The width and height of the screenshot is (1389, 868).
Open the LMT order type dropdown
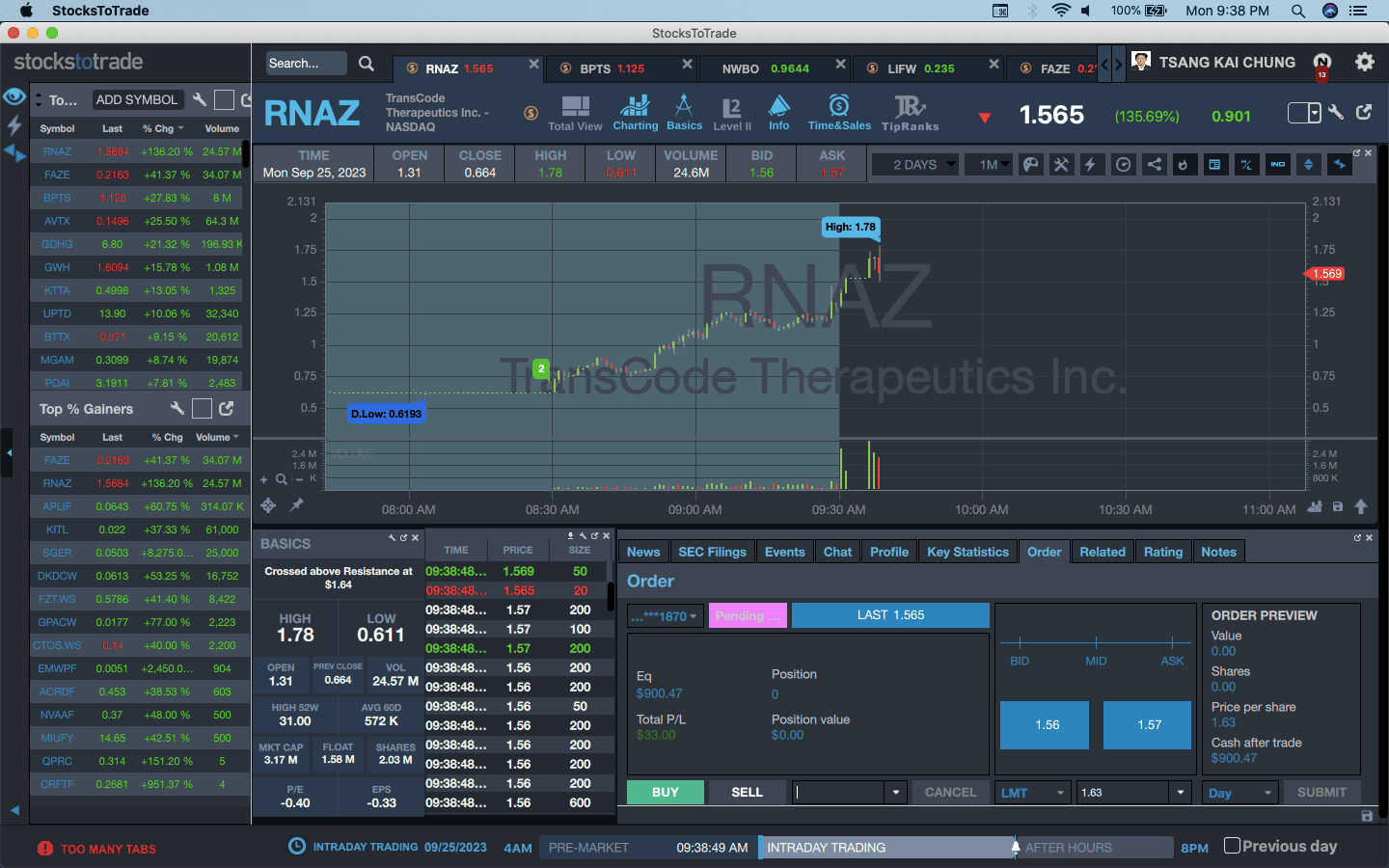click(x=1032, y=793)
